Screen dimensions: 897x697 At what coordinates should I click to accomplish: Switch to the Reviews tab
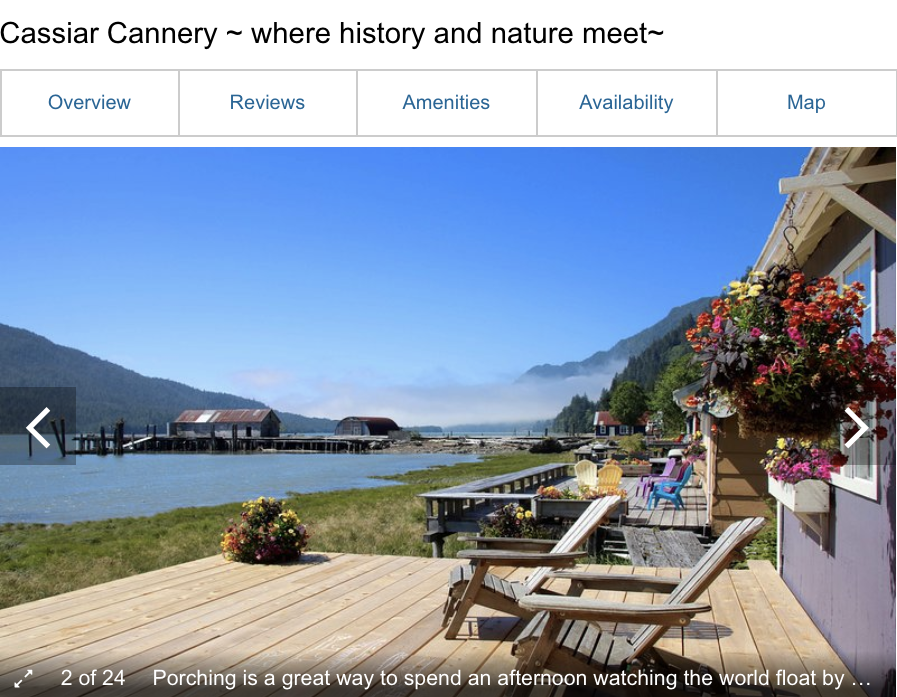(268, 103)
